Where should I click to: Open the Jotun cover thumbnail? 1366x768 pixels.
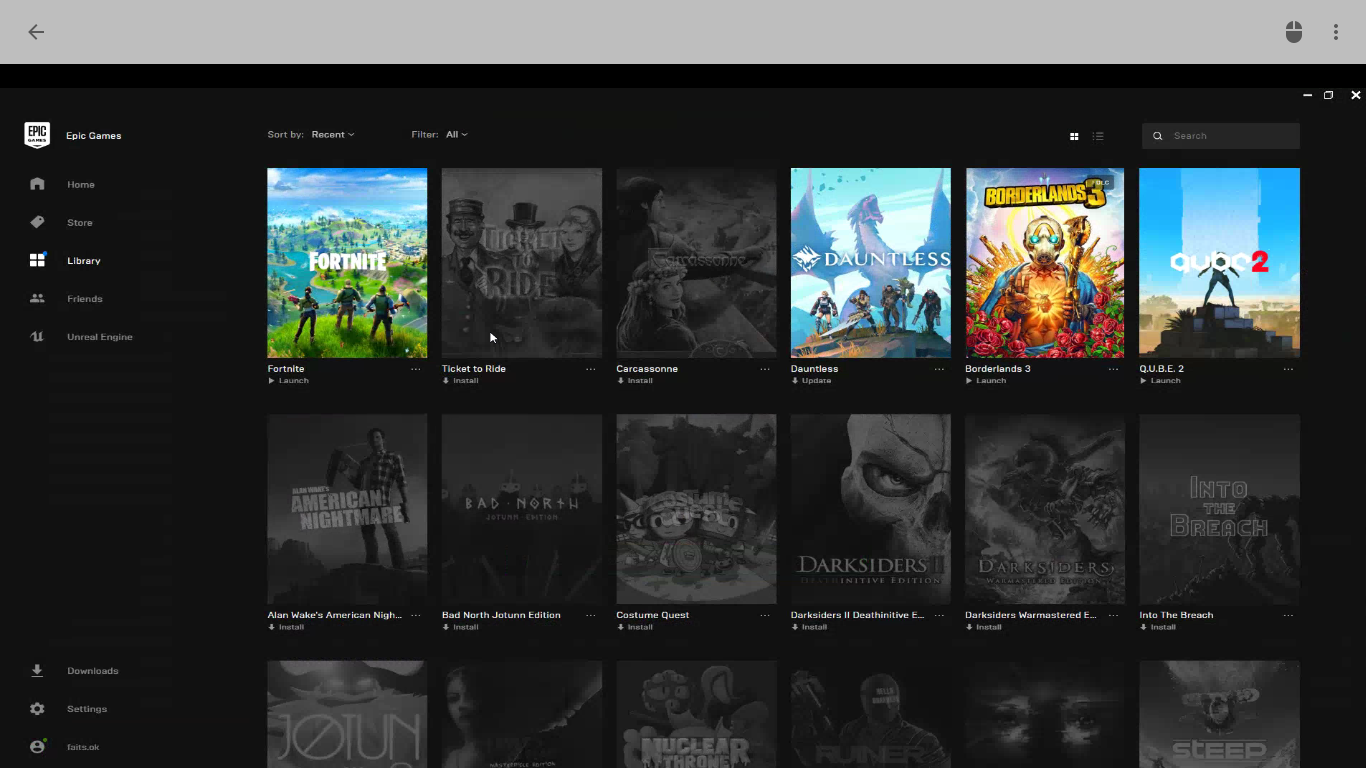pyautogui.click(x=347, y=714)
